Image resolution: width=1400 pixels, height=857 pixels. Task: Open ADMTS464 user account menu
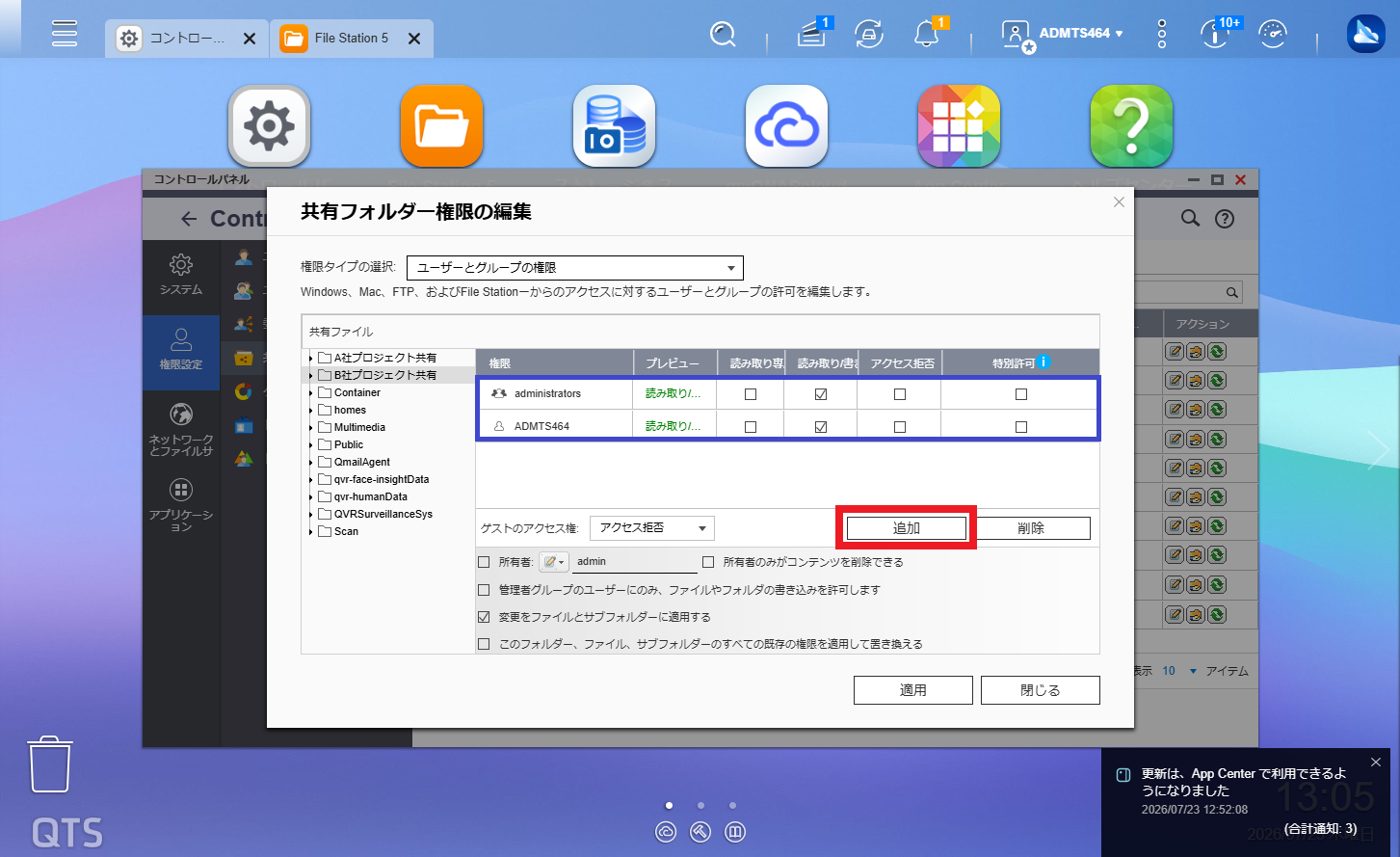pyautogui.click(x=1064, y=35)
